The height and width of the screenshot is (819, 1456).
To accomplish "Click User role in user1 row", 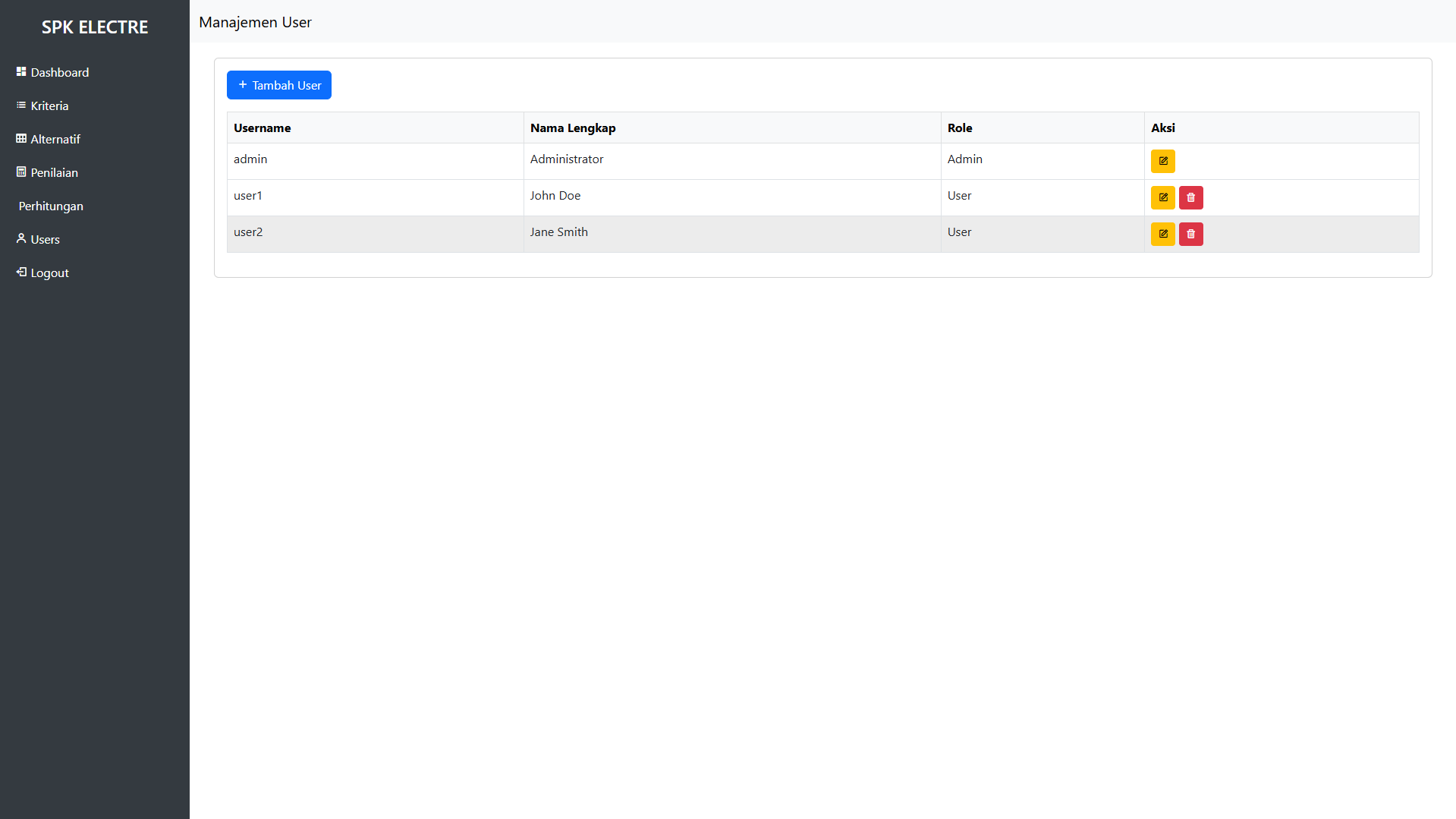I will click(1042, 197).
